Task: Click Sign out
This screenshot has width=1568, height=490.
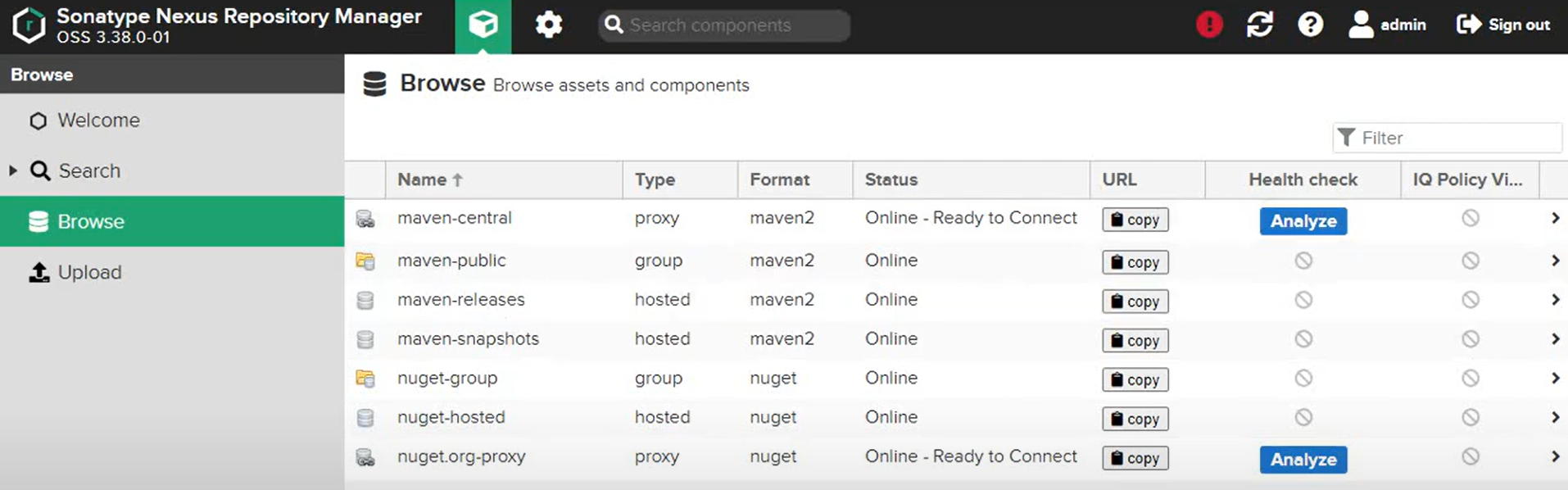Action: (x=1503, y=25)
